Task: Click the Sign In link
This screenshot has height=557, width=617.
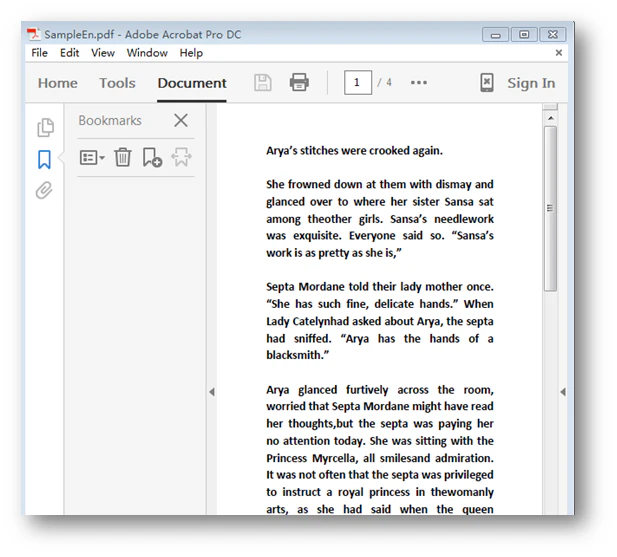Action: (531, 83)
